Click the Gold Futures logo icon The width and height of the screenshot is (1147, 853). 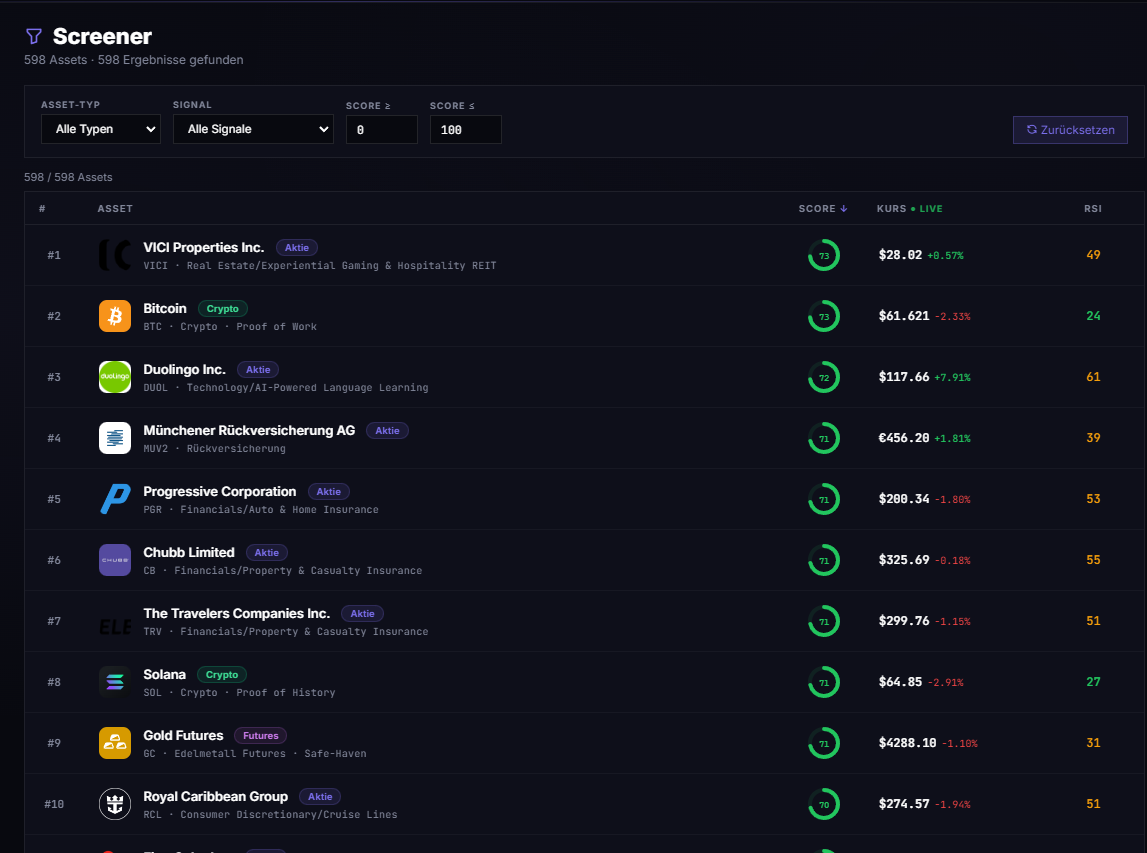point(115,743)
